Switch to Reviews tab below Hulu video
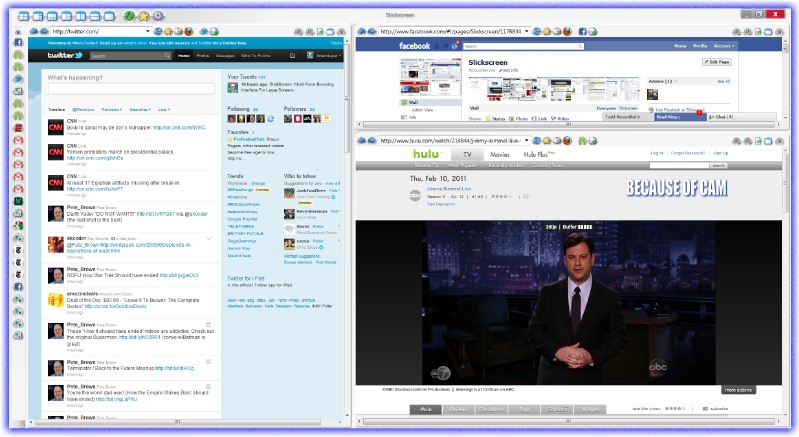 (x=458, y=409)
